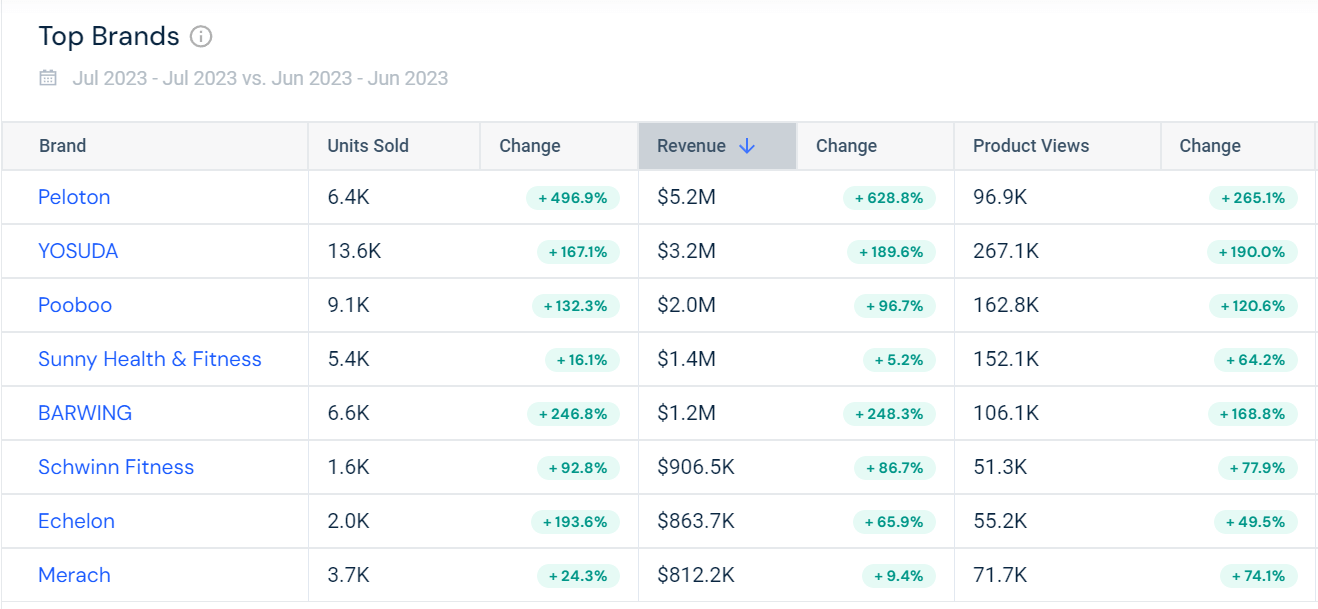This screenshot has width=1318, height=609.
Task: Click the +16.1% units change badge
Action: 582,360
